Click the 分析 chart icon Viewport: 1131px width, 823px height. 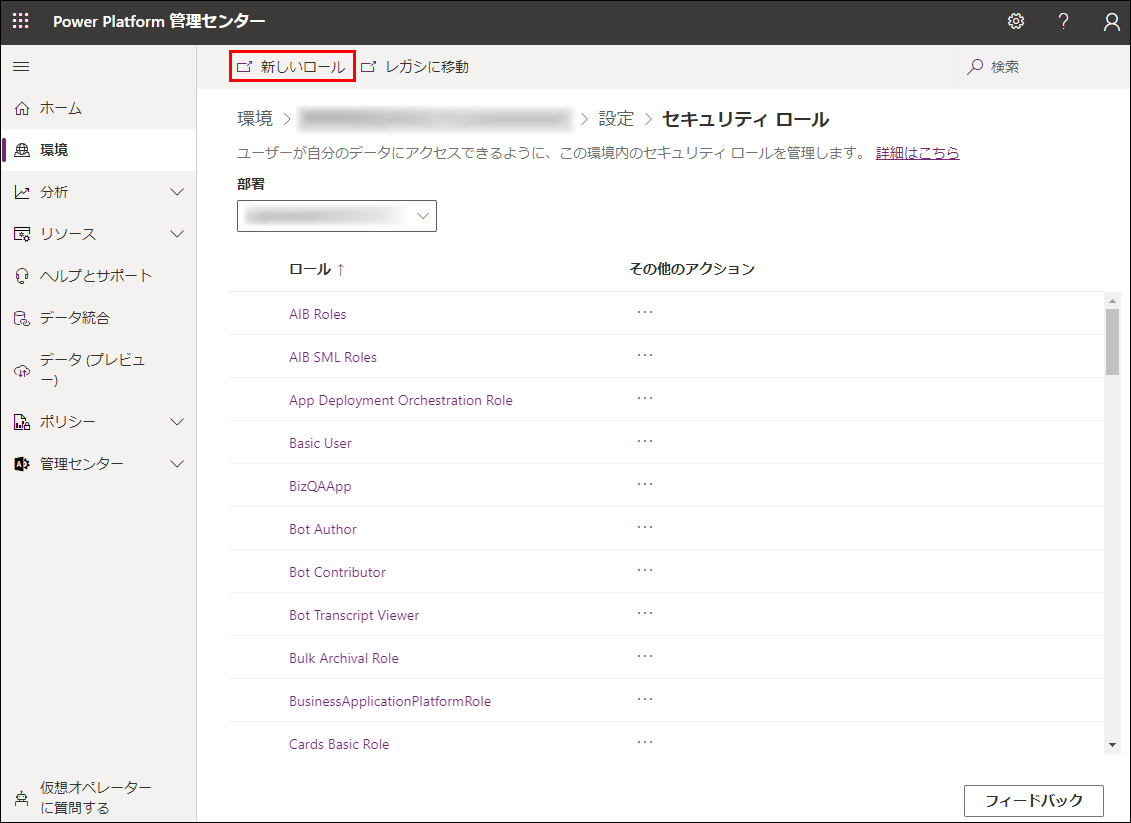point(22,192)
